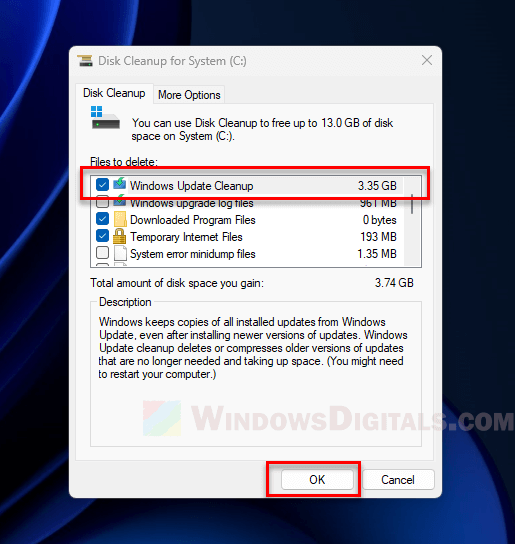Click the 'Total amount of disk space you gain' label
The width and height of the screenshot is (515, 544).
[177, 283]
